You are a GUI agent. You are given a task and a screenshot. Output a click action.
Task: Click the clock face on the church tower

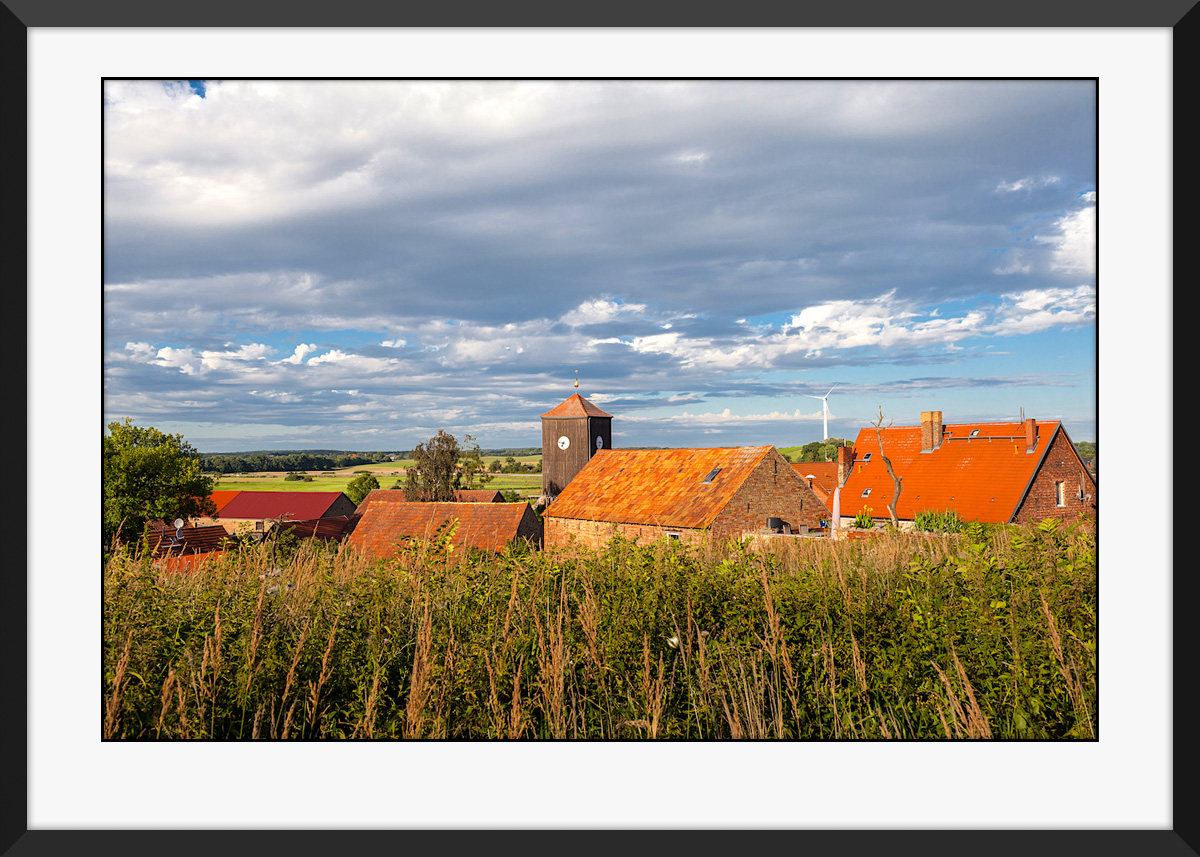click(x=564, y=441)
